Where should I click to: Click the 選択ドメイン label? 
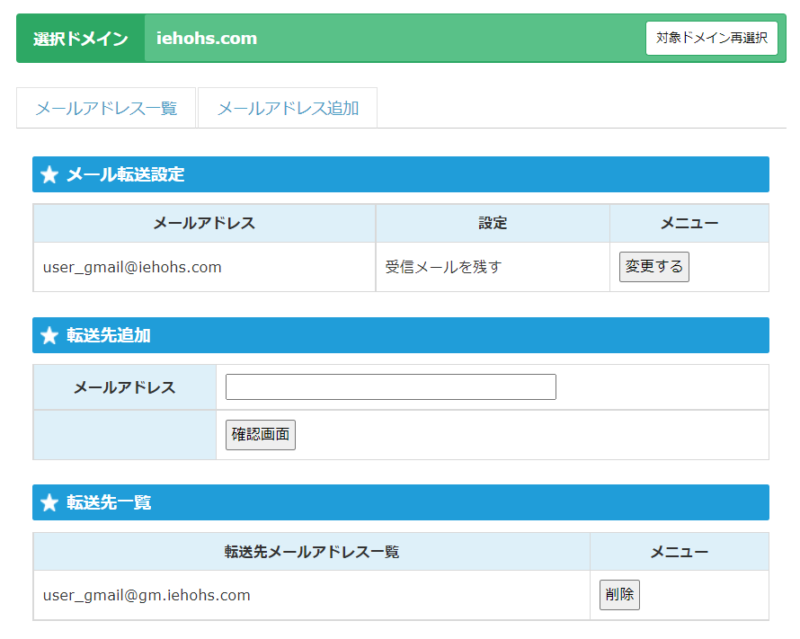tap(81, 38)
